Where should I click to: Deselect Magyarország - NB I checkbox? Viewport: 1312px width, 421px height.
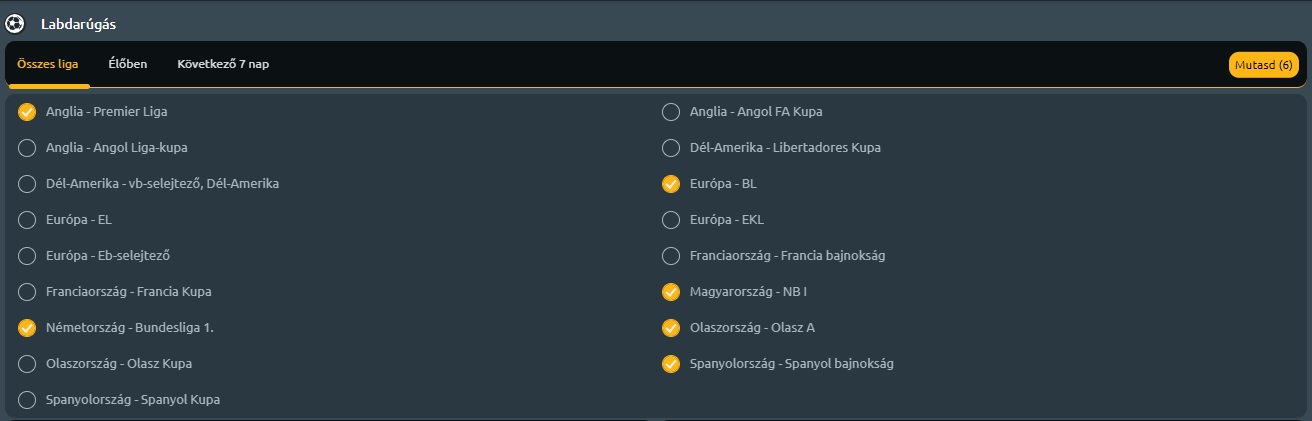click(x=671, y=292)
